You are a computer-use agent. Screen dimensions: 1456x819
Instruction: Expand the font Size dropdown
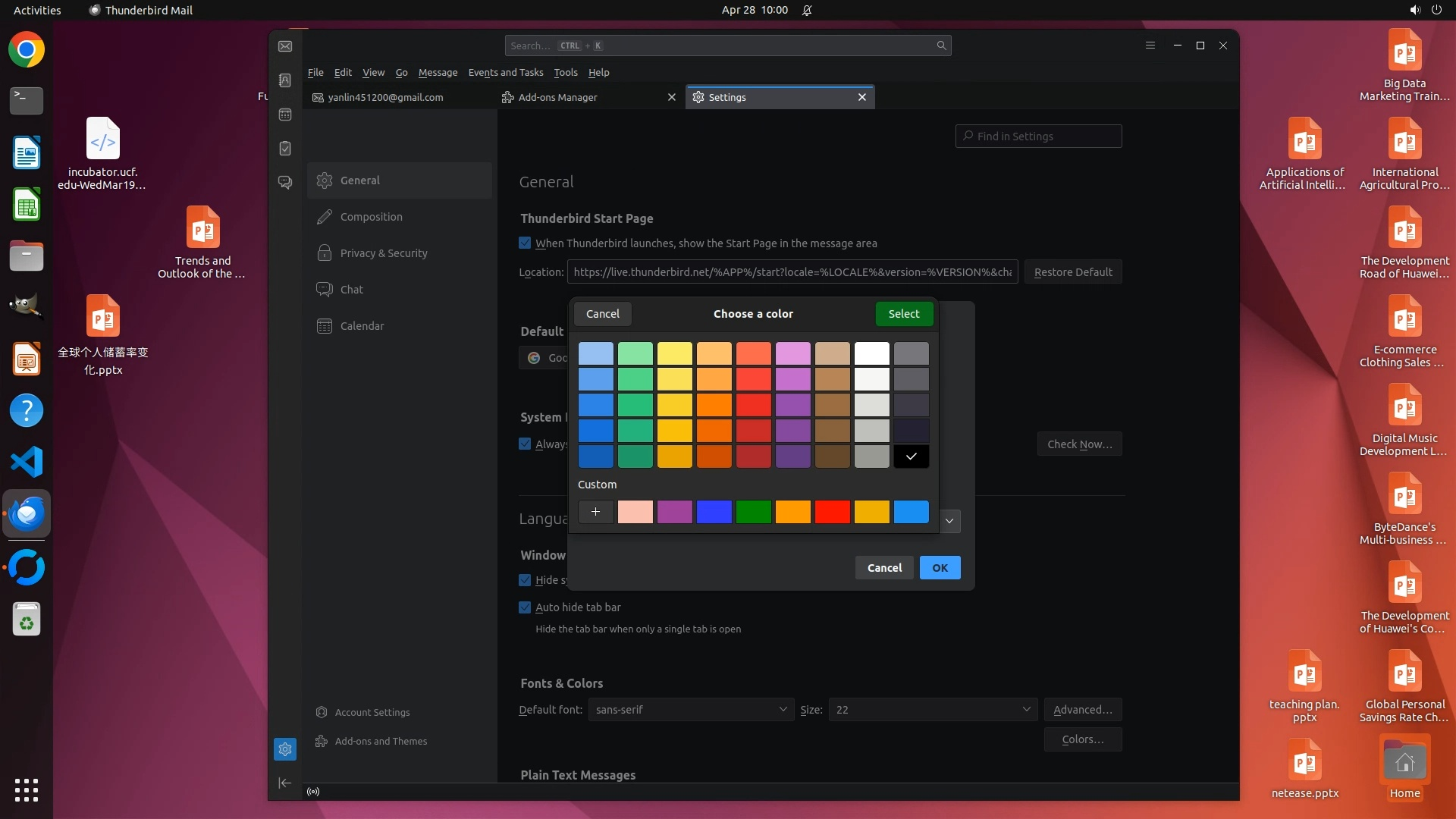(x=932, y=710)
